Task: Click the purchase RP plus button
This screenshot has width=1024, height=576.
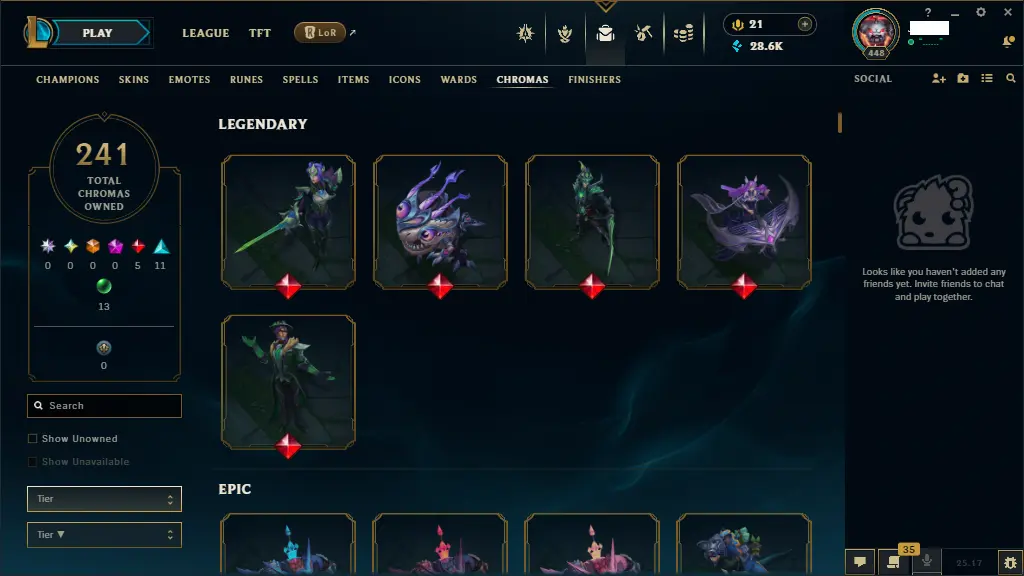Action: (x=805, y=24)
